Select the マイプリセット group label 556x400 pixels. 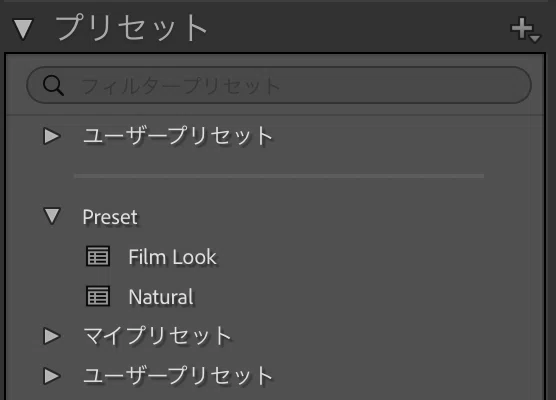point(157,335)
